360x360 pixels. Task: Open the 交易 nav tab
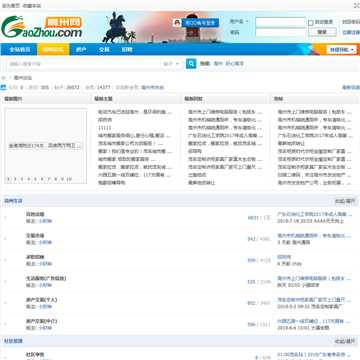(104, 49)
